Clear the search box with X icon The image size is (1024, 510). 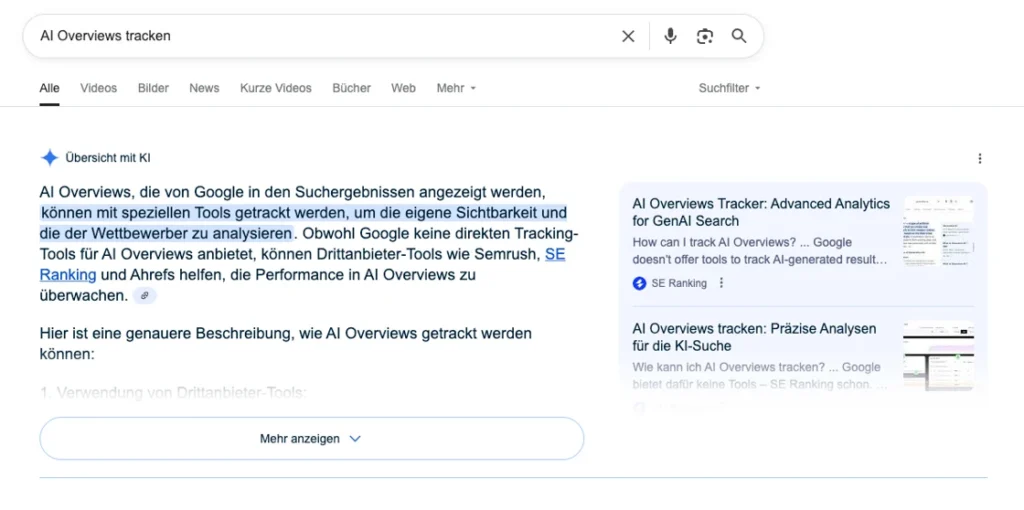point(628,36)
